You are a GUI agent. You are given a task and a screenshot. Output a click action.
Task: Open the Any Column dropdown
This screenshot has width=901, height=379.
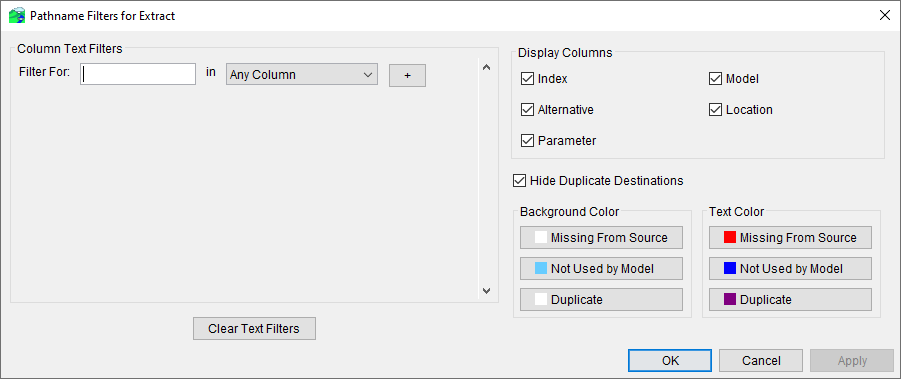click(x=302, y=75)
